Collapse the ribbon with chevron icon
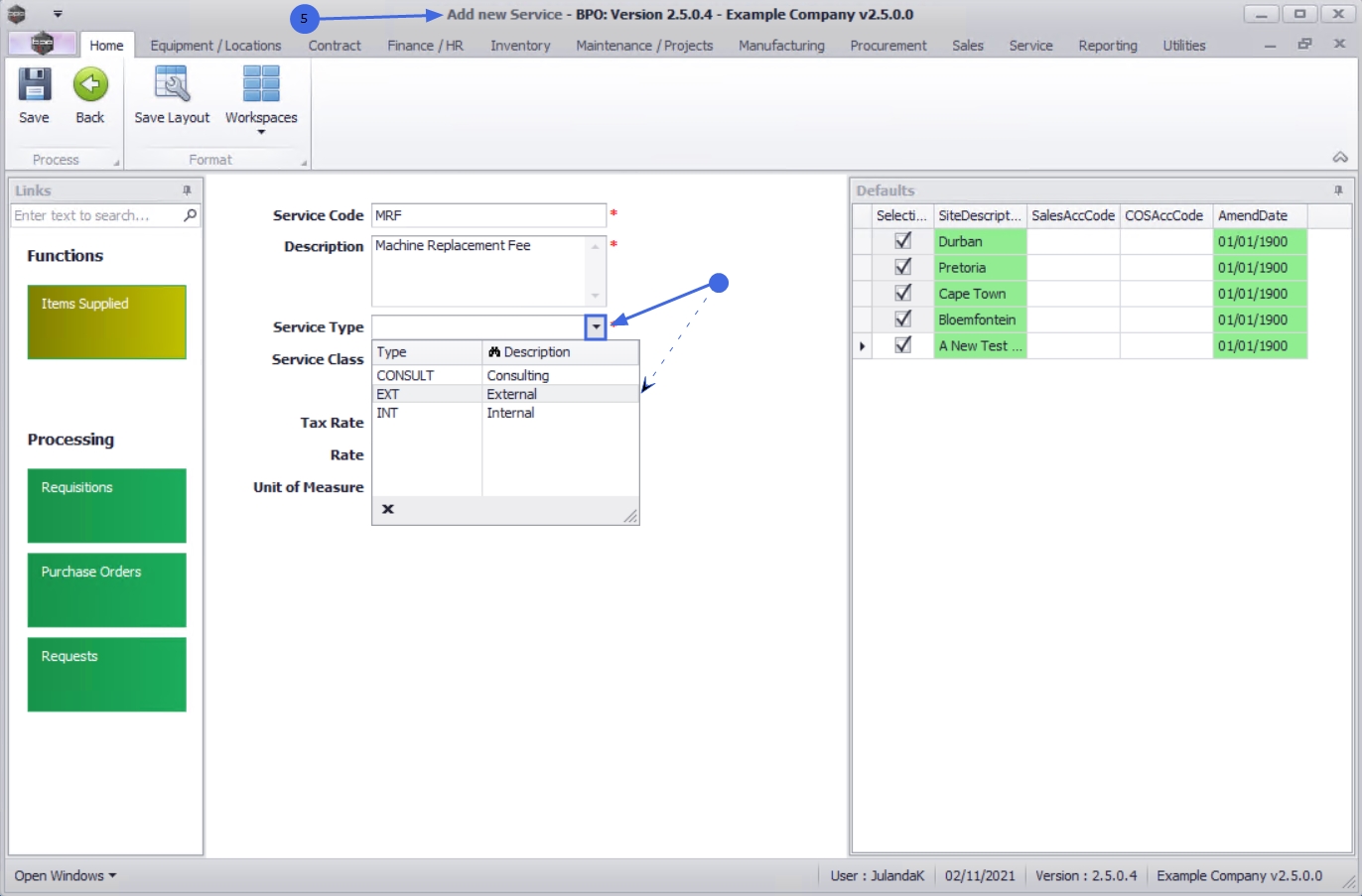1362x896 pixels. [1340, 158]
